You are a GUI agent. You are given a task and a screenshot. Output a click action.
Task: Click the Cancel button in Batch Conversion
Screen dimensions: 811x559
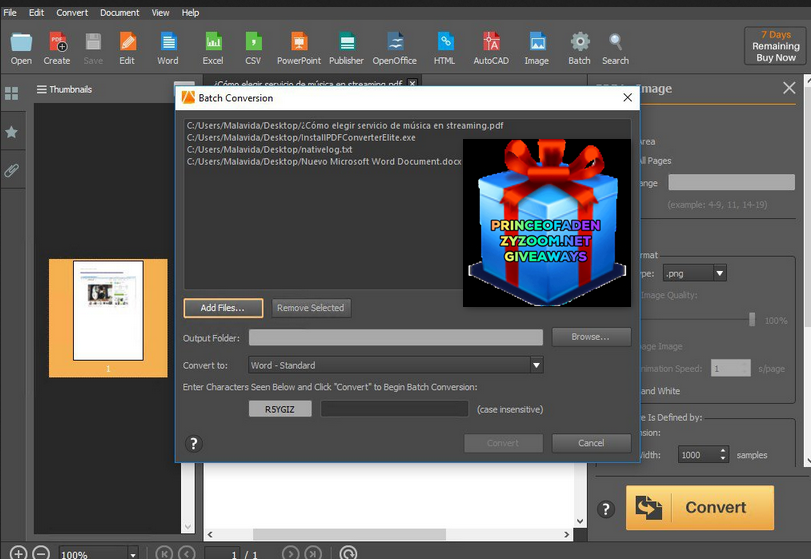[591, 443]
